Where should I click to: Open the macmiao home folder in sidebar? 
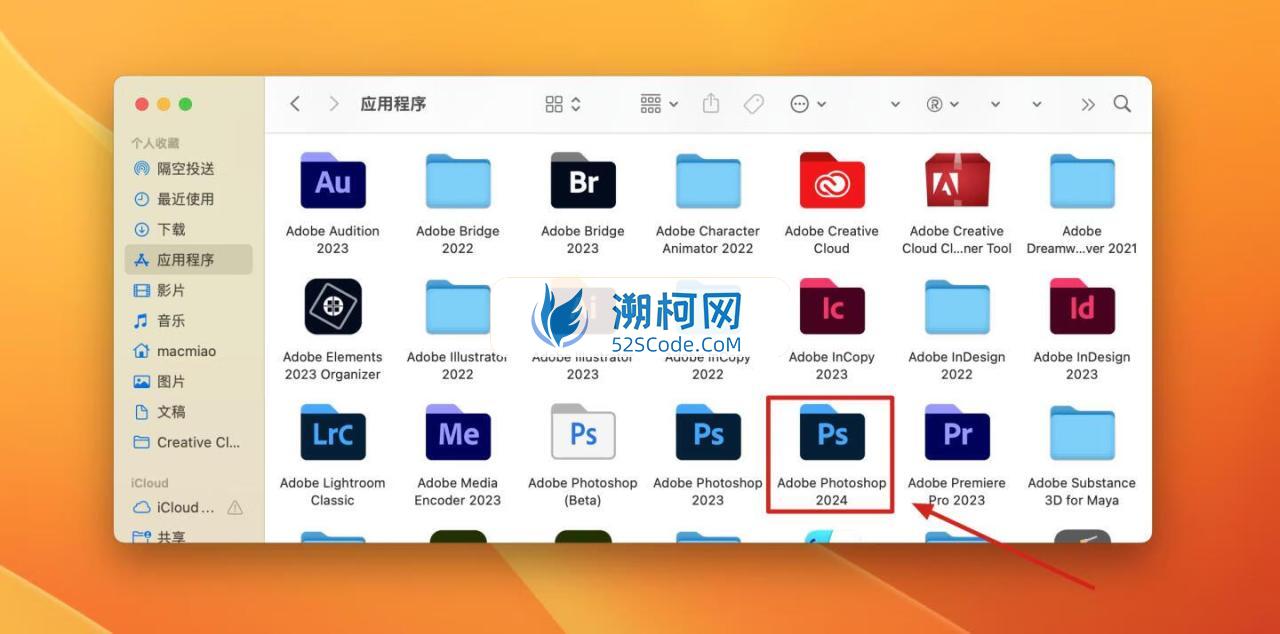[x=188, y=351]
